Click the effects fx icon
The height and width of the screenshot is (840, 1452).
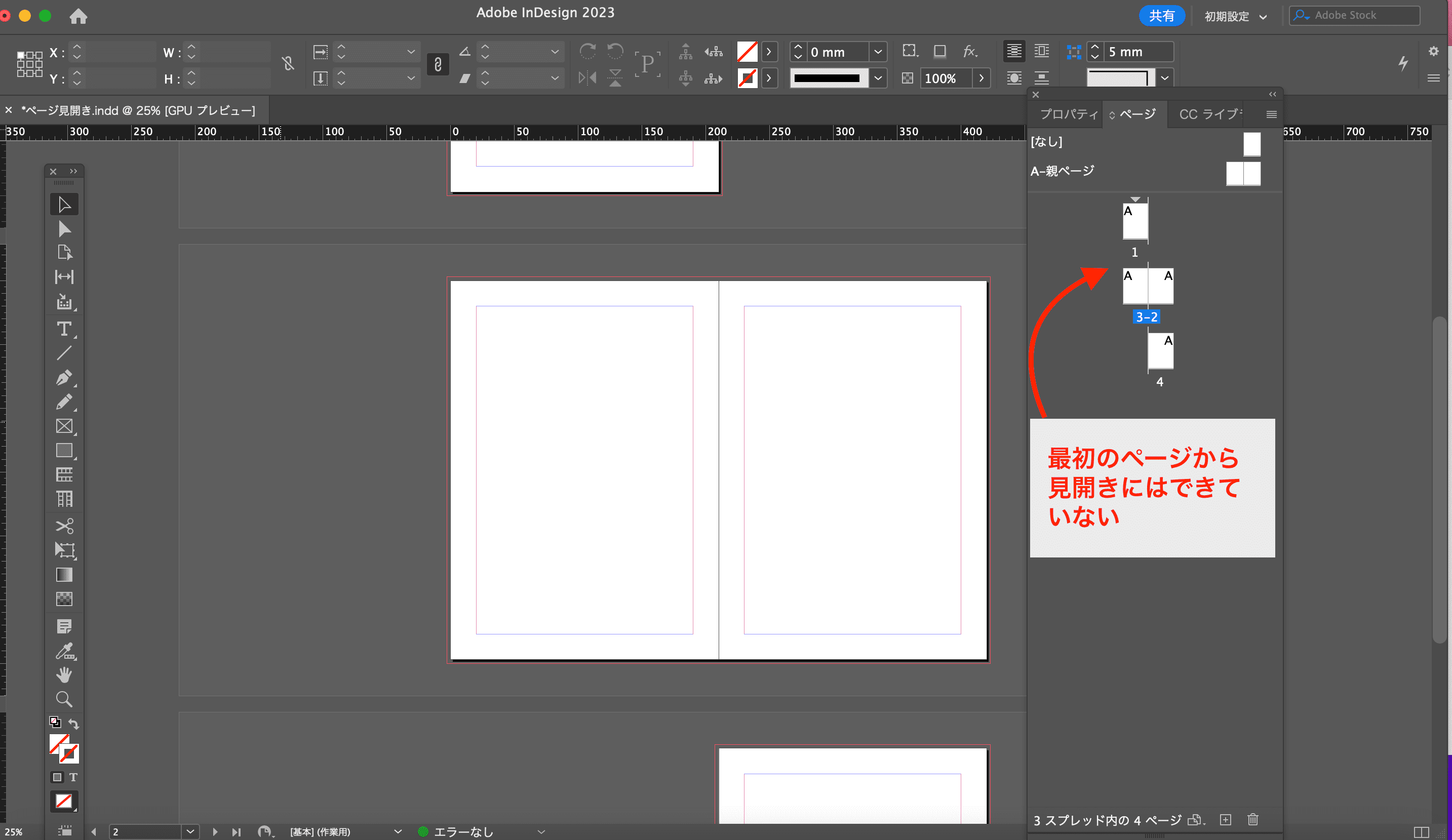coord(970,51)
